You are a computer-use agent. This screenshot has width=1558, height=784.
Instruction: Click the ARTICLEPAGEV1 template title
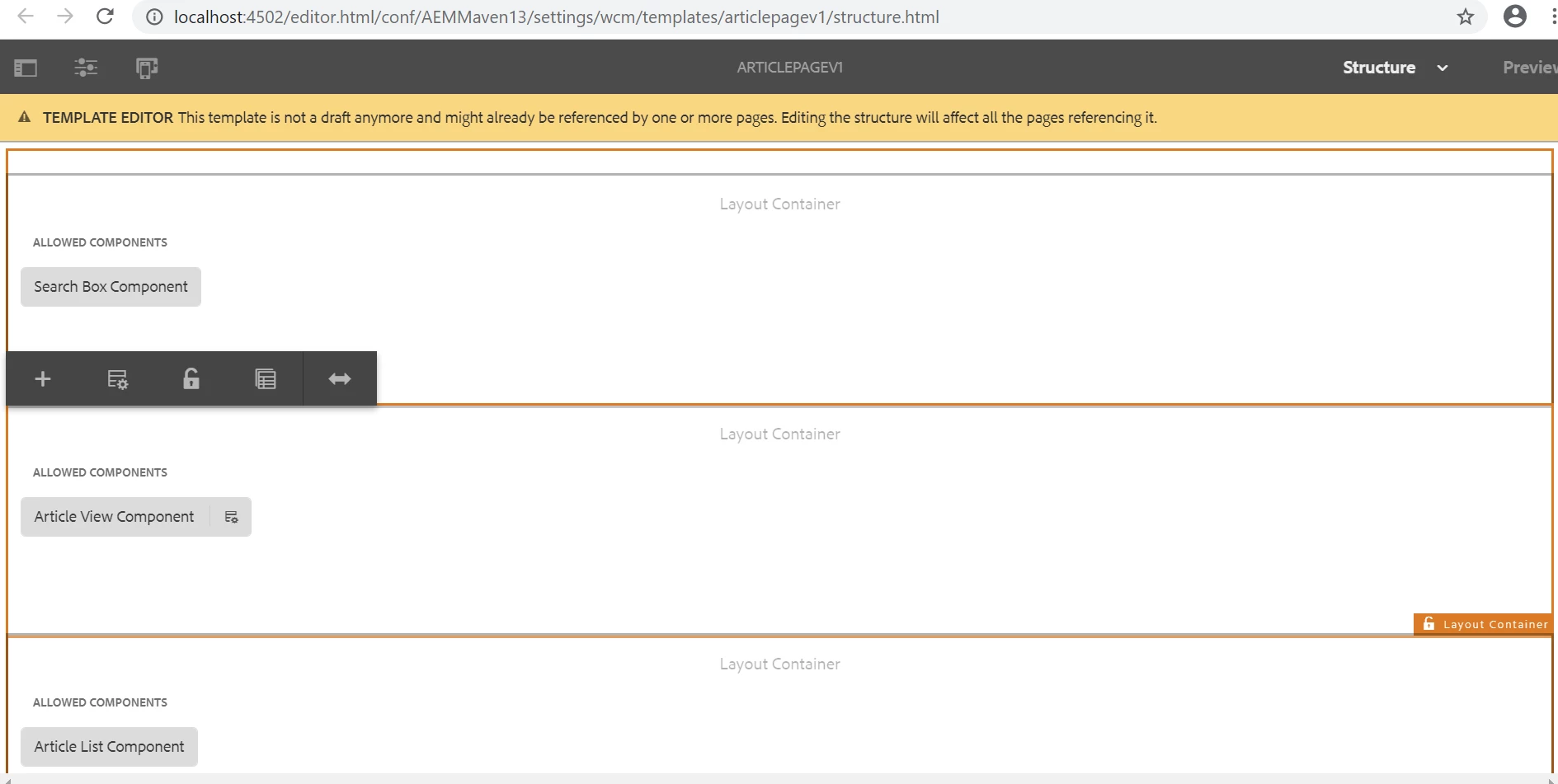click(790, 68)
